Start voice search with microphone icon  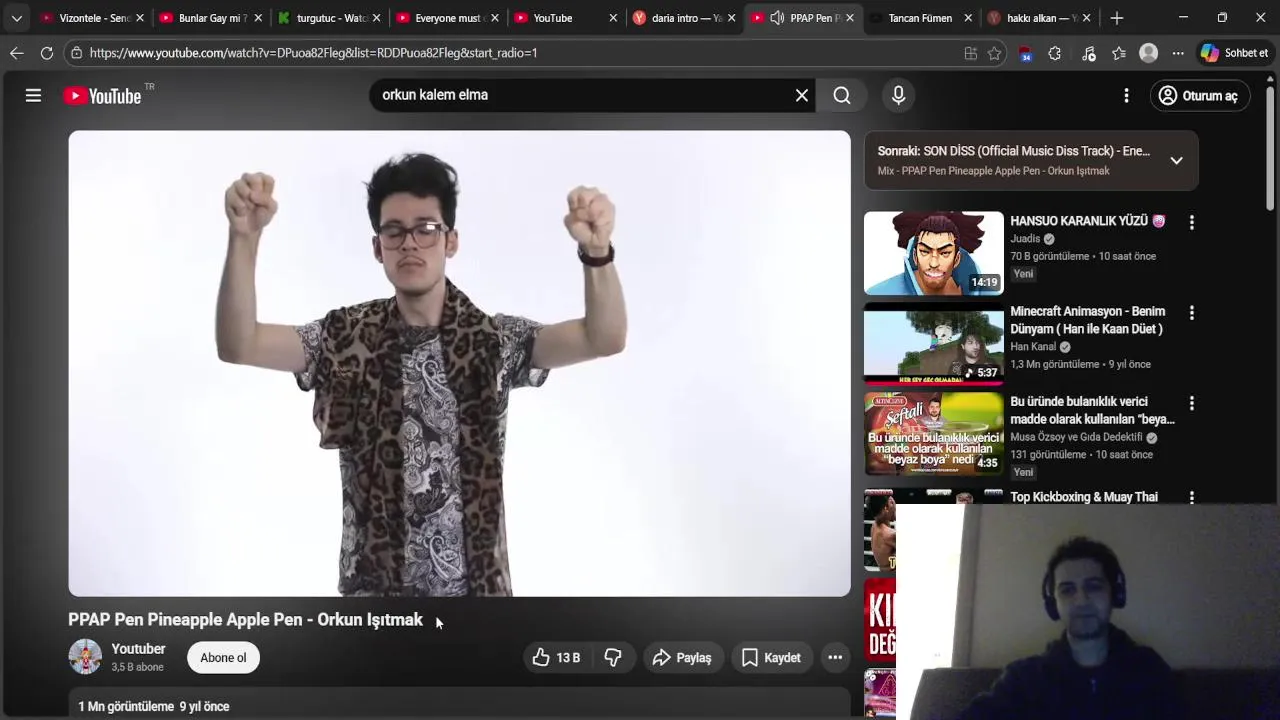point(898,95)
